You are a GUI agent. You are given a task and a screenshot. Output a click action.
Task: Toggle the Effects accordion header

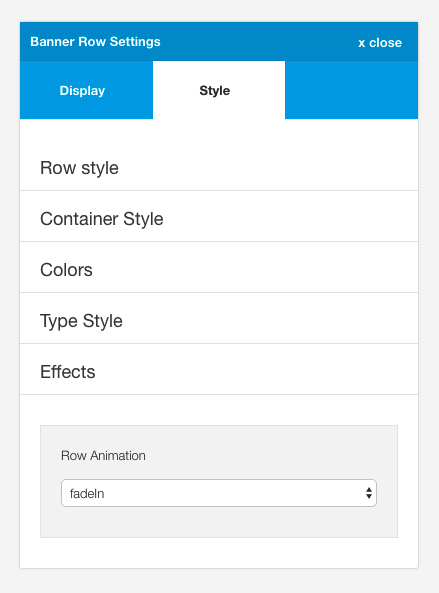pyautogui.click(x=219, y=372)
